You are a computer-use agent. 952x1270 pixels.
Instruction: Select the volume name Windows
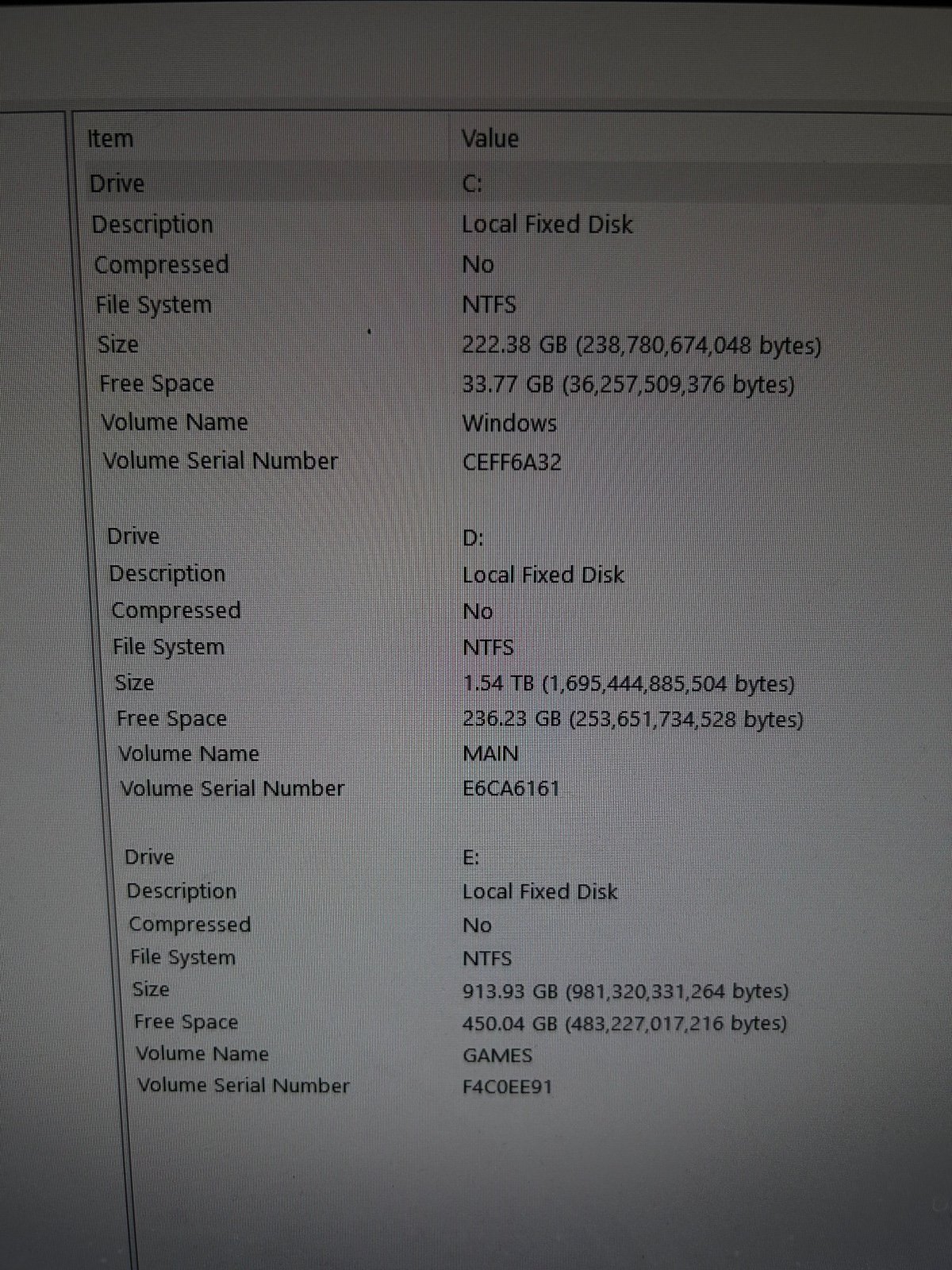point(509,423)
